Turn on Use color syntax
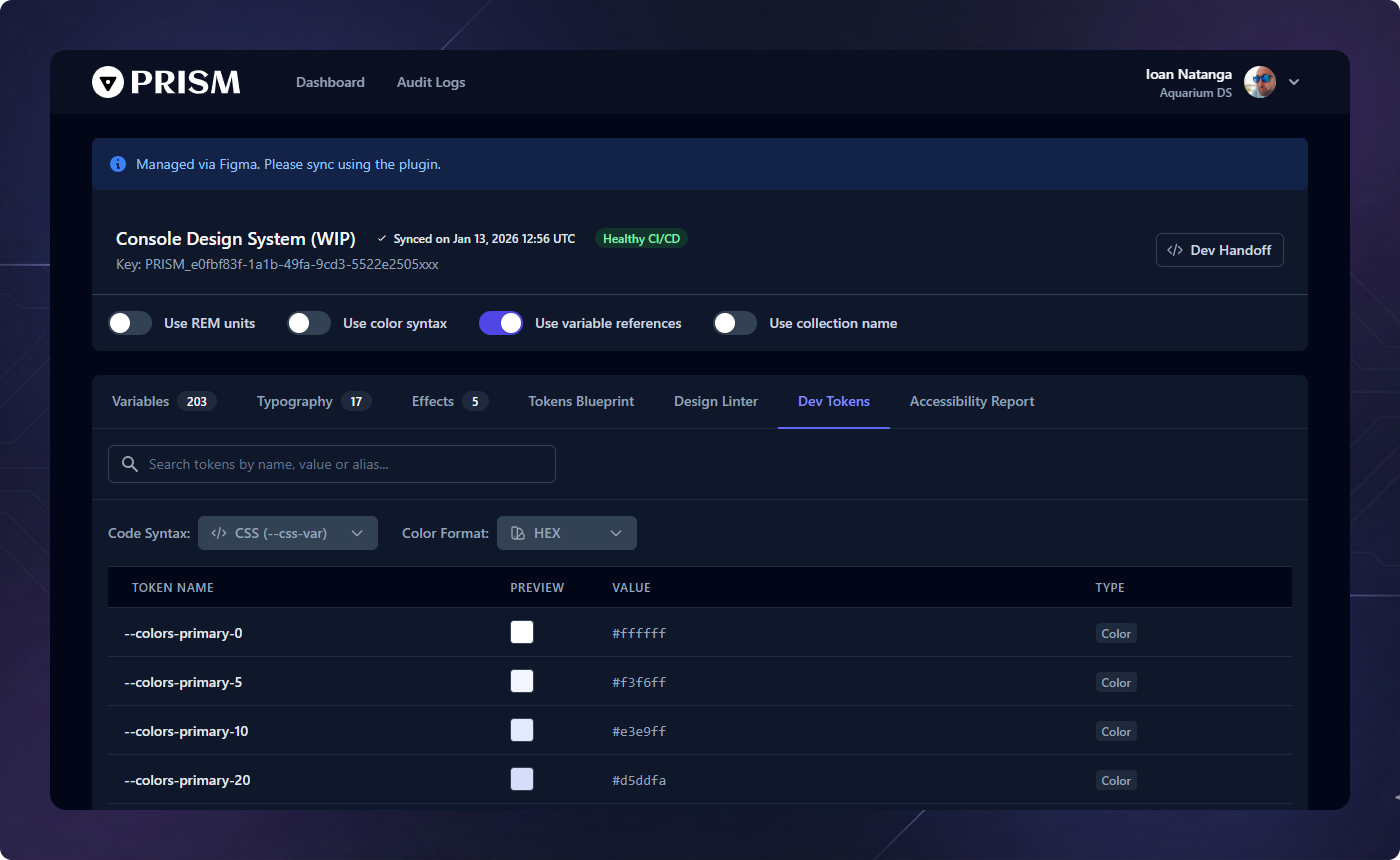 tap(309, 323)
